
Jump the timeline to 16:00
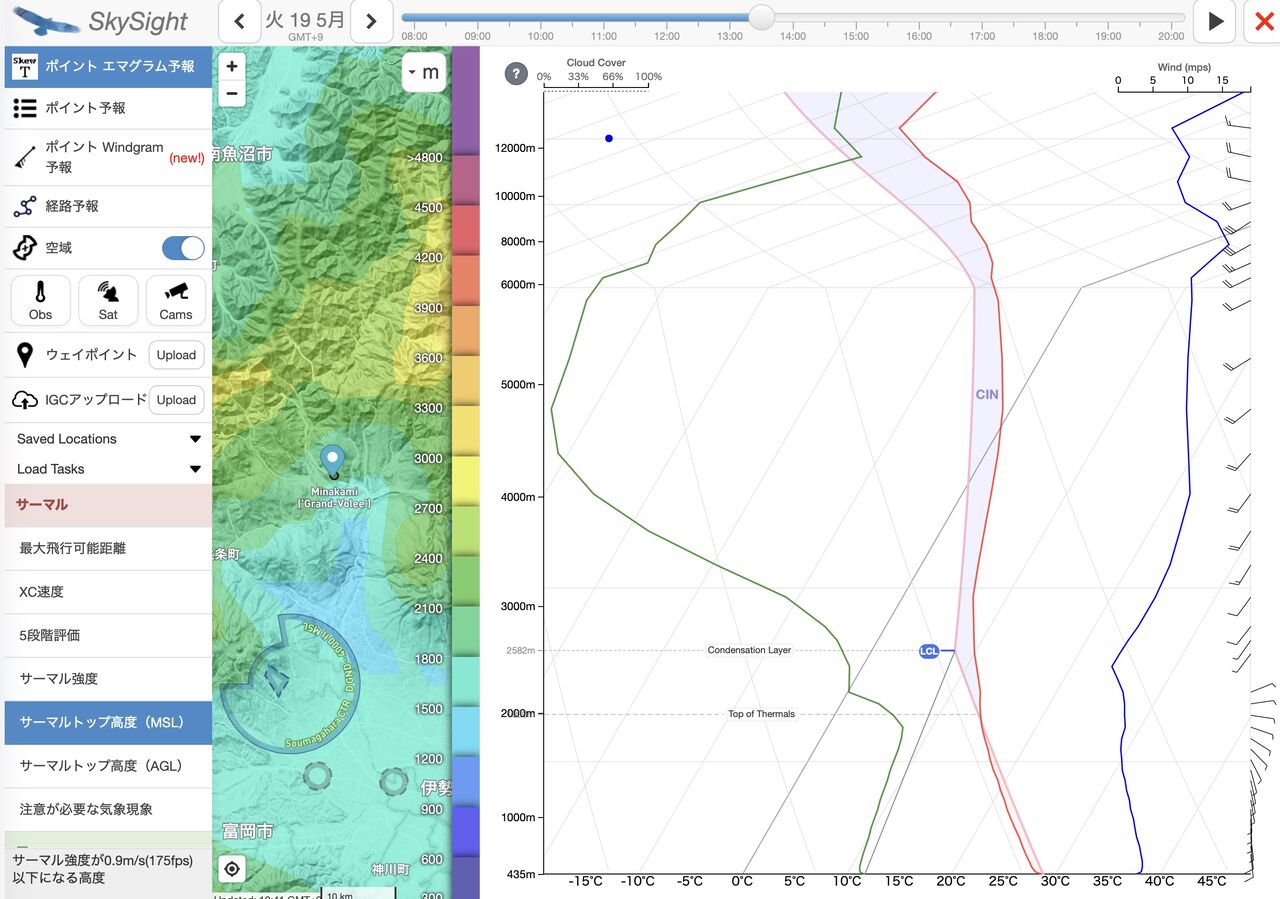[x=918, y=36]
